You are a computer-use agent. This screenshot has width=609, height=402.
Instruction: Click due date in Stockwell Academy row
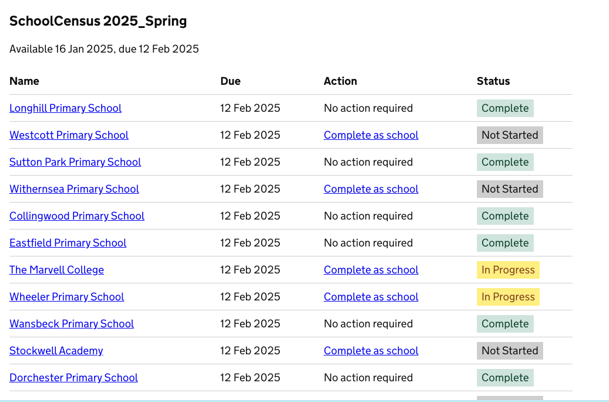click(250, 351)
